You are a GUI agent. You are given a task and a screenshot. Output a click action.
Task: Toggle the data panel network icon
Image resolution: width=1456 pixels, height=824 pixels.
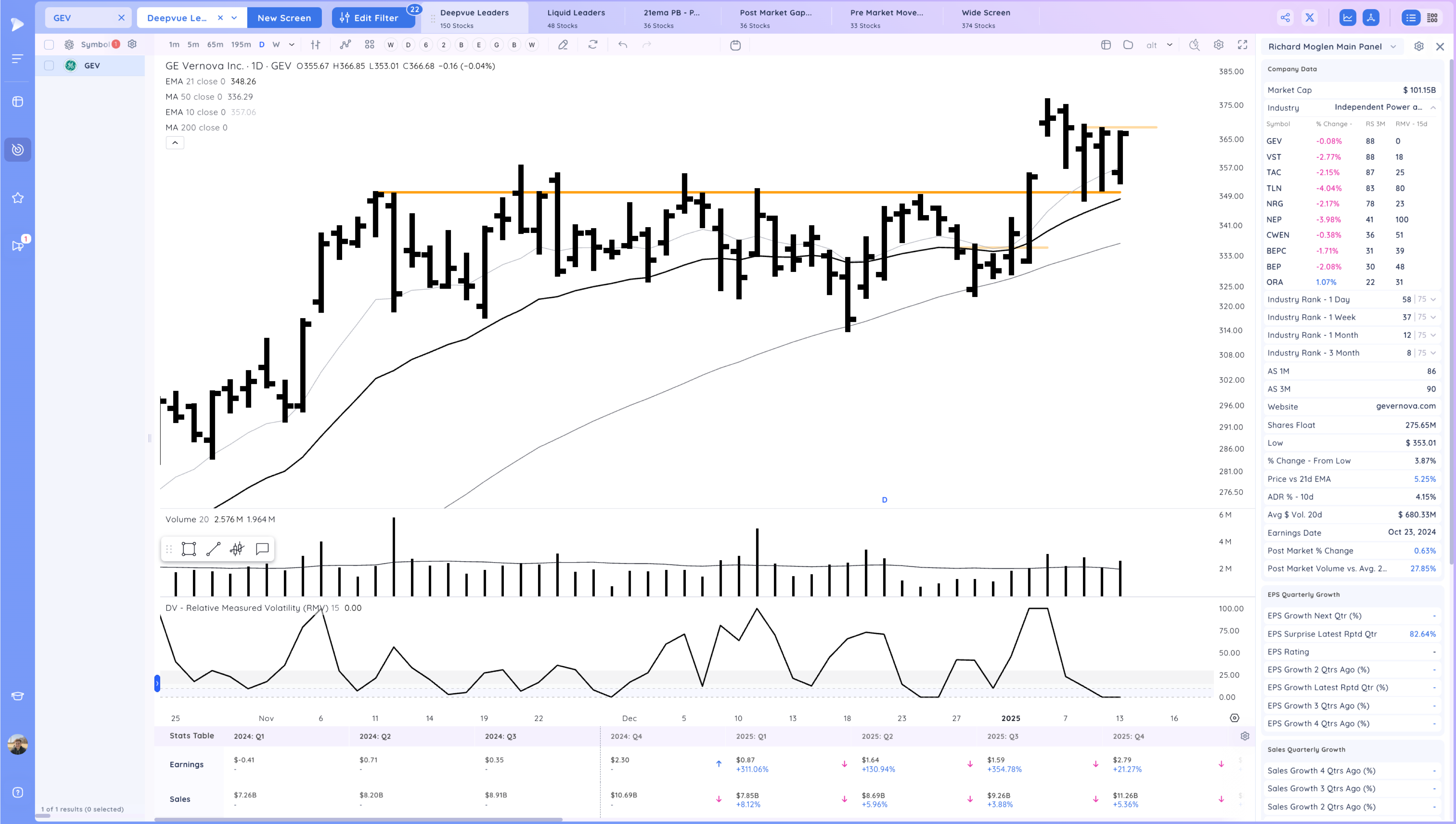1370,17
